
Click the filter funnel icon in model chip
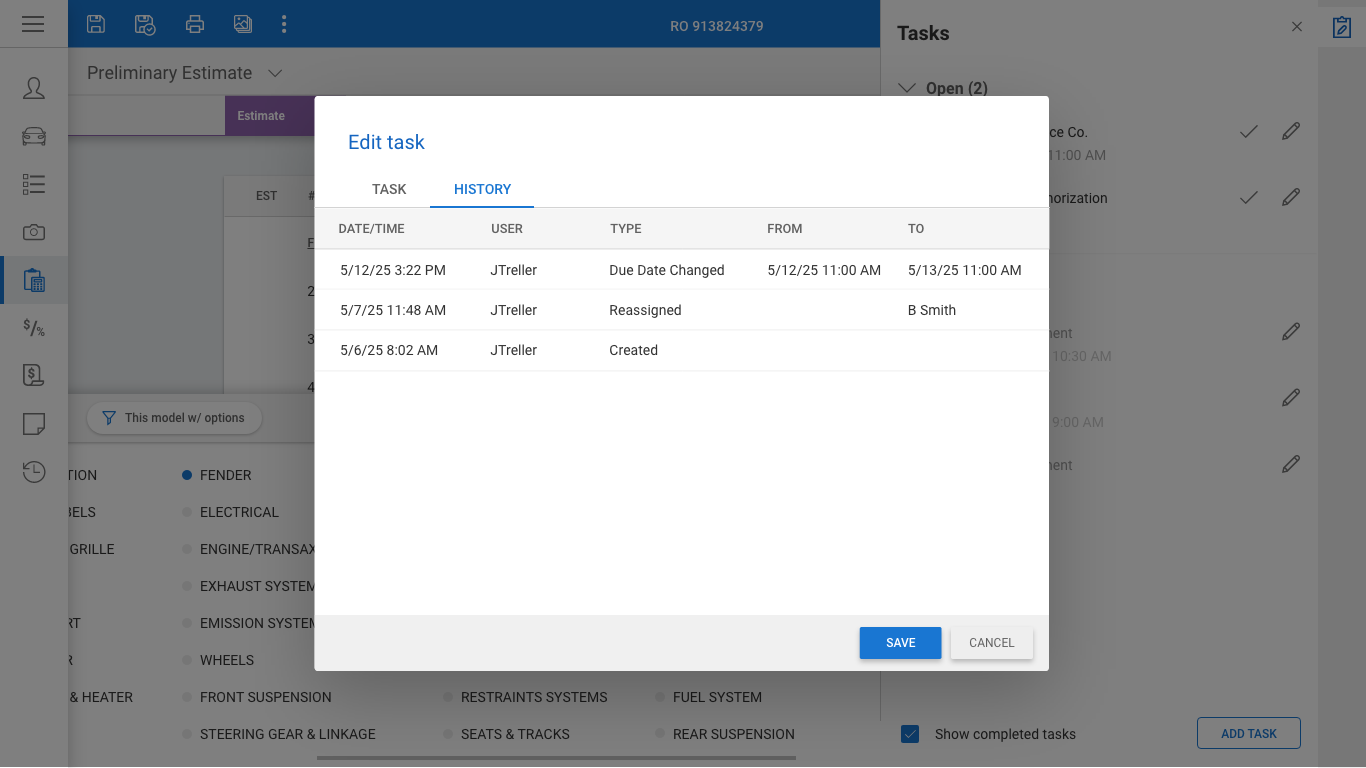[110, 418]
